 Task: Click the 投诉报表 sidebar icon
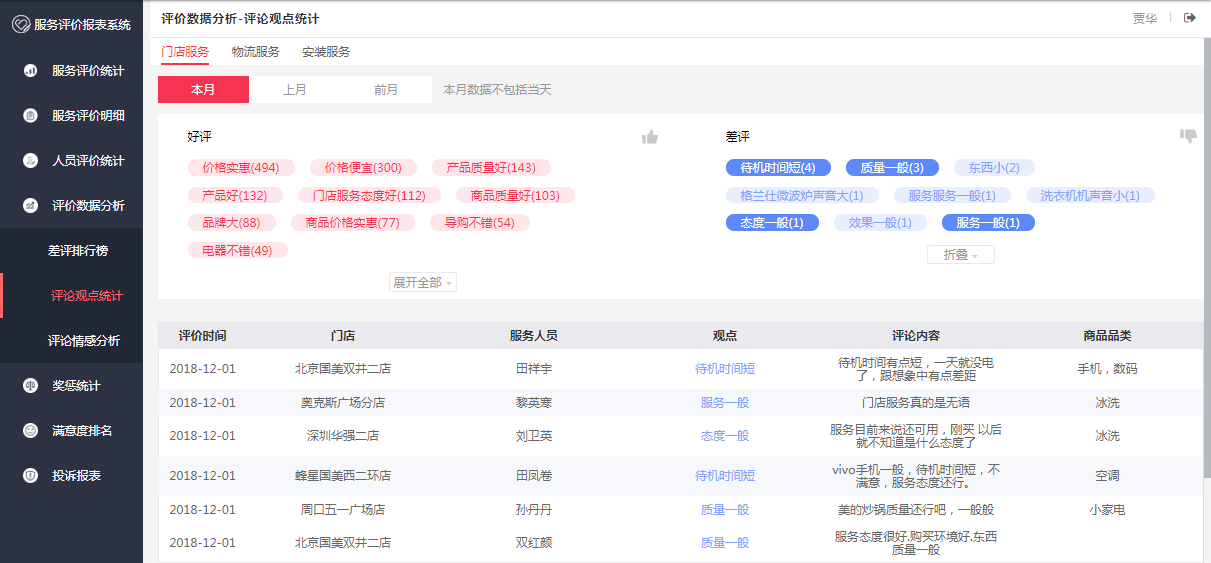(x=31, y=476)
